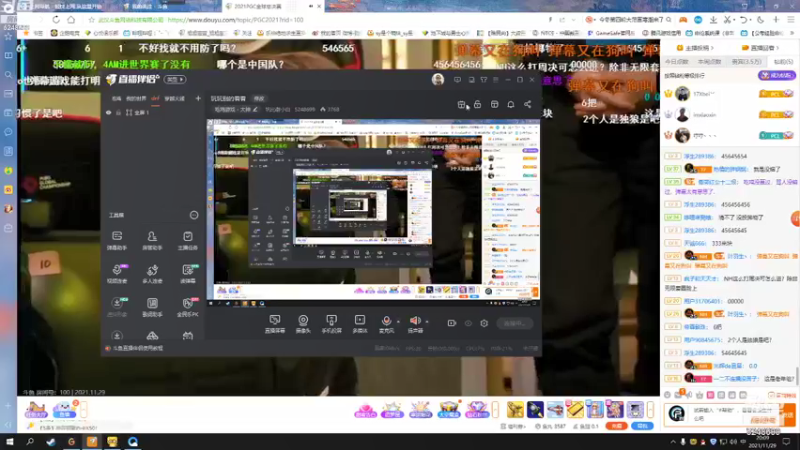This screenshot has width=800, height=450.
Task: Open Steam from the taskbar
Action: click(51, 442)
